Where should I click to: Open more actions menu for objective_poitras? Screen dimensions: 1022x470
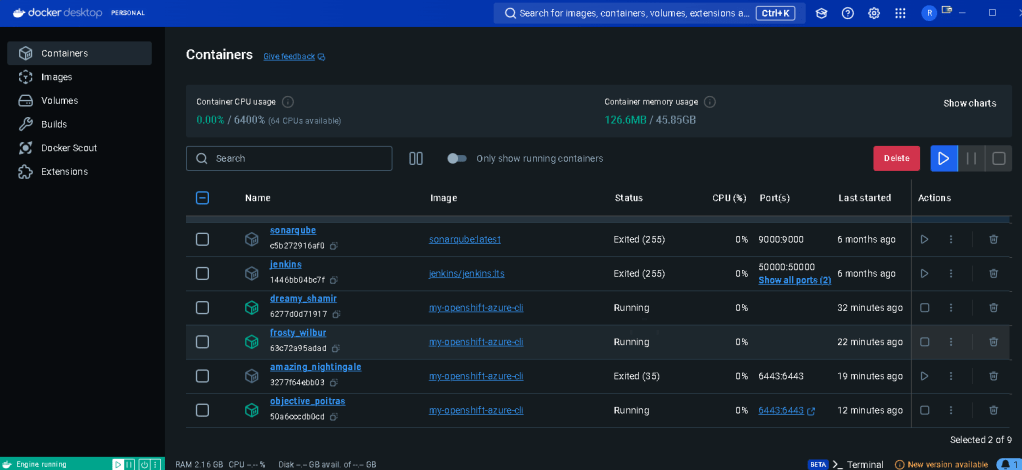950,410
